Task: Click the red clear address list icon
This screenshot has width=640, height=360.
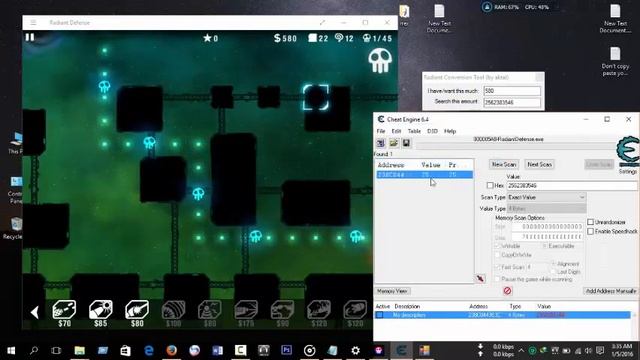Action: coord(507,291)
